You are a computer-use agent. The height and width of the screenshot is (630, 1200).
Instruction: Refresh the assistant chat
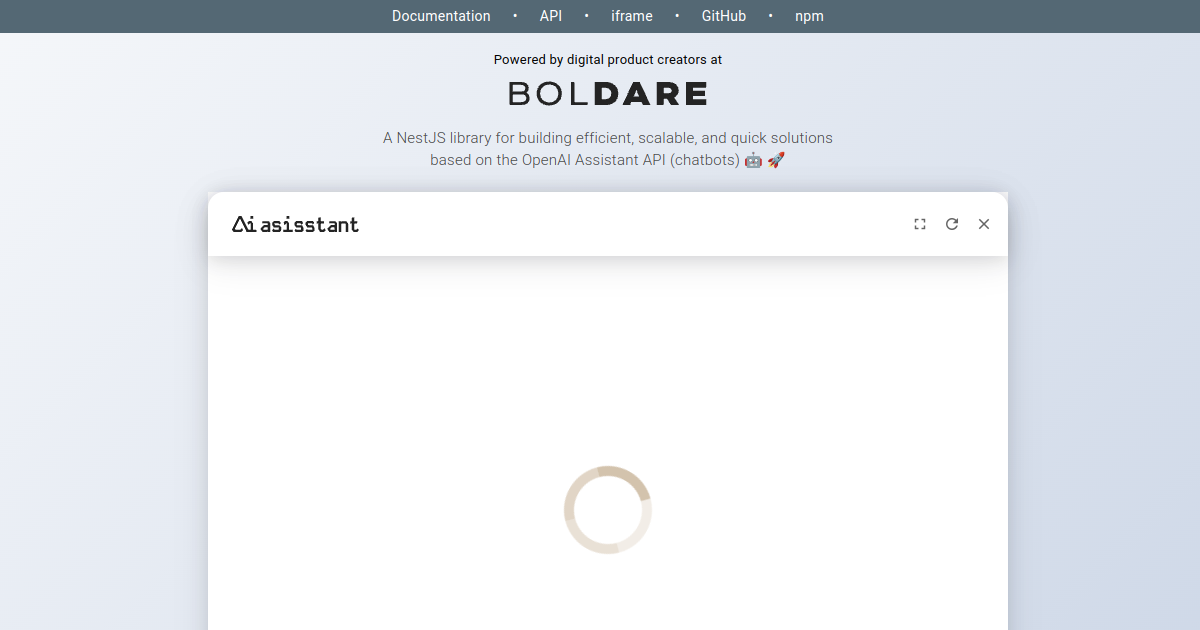click(x=952, y=224)
